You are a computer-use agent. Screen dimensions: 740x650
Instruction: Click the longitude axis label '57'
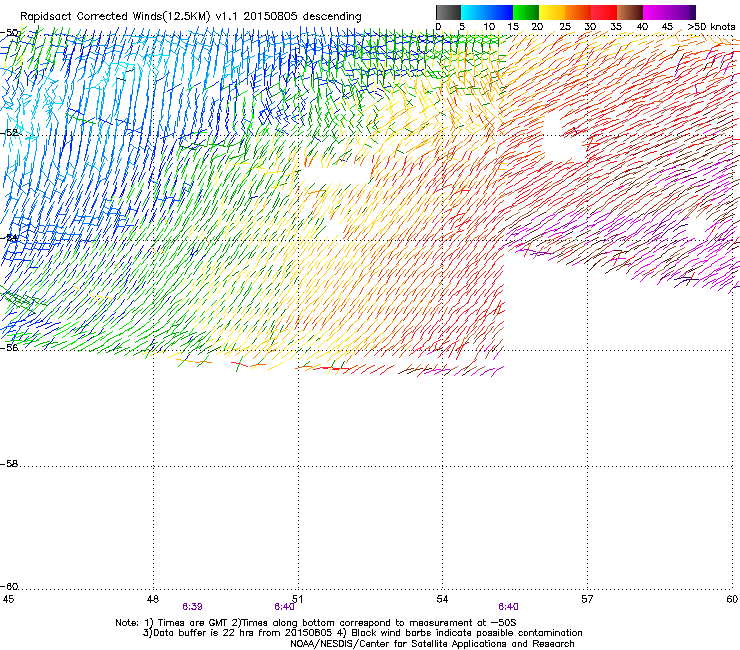pyautogui.click(x=587, y=599)
